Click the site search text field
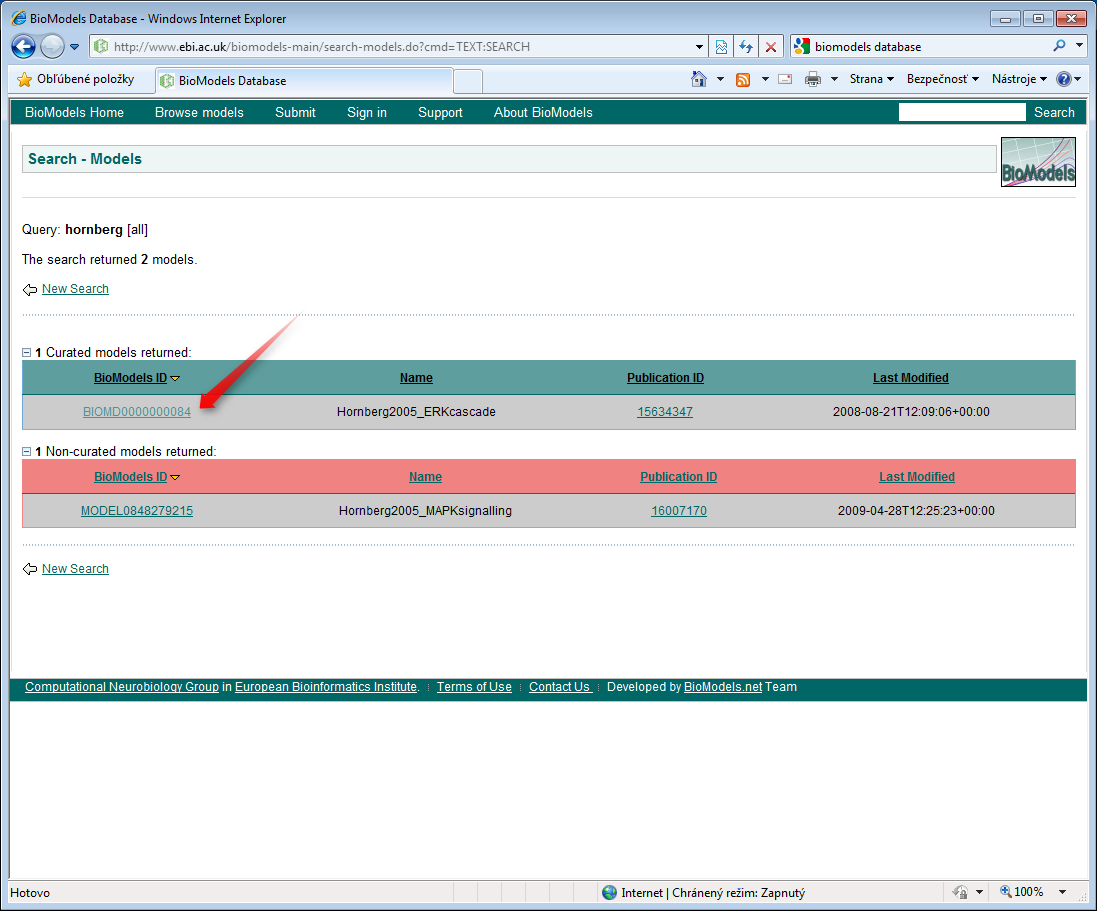 [x=962, y=112]
